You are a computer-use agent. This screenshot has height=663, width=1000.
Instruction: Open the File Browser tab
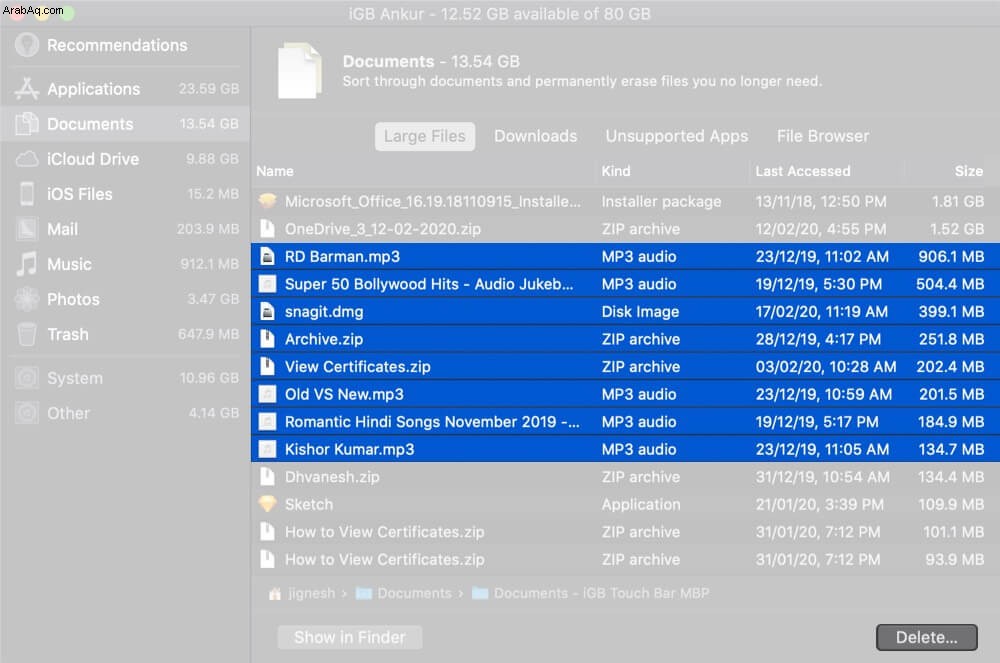tap(823, 136)
